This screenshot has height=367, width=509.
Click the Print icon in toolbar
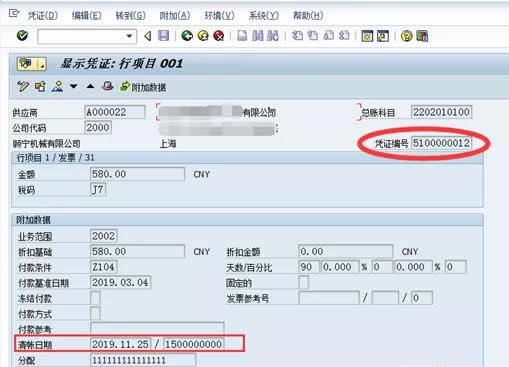click(242, 35)
